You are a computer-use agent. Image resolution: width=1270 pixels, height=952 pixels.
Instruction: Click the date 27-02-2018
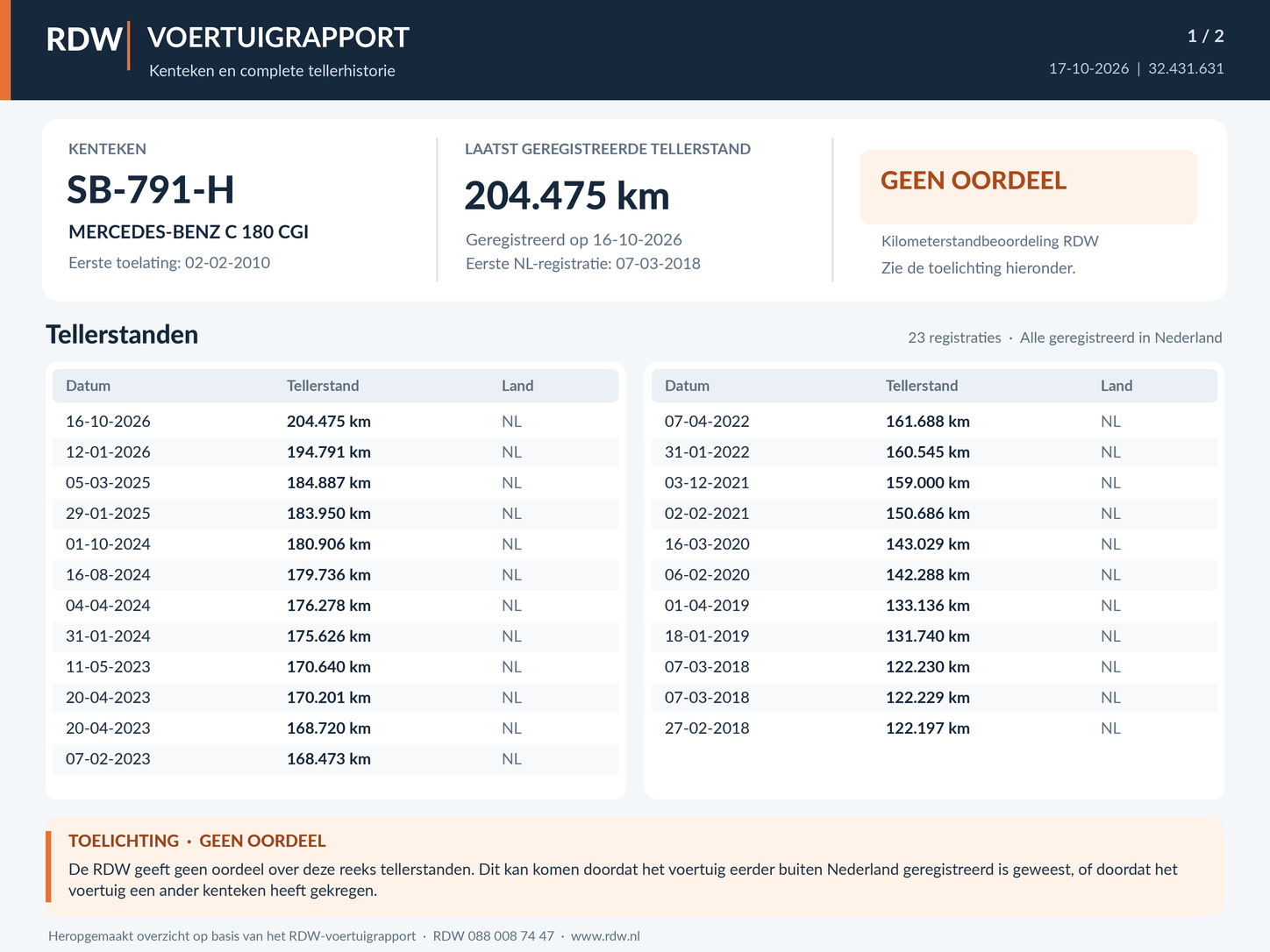coord(707,728)
